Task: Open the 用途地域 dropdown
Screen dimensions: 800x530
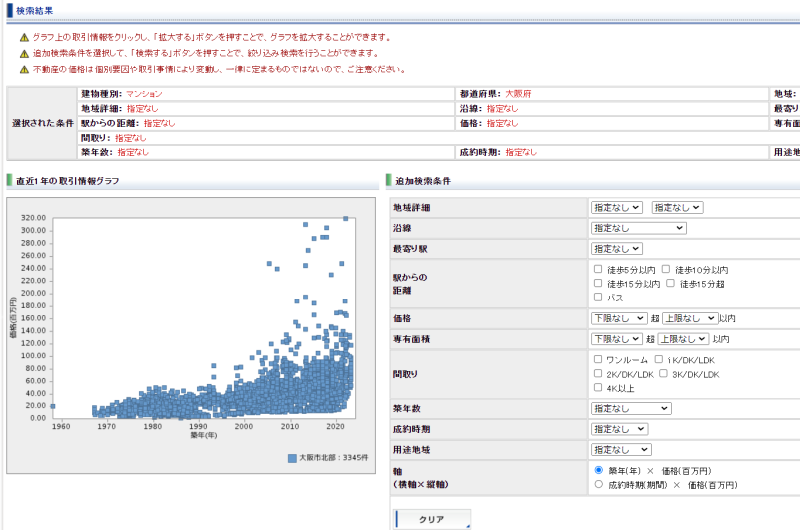Action: pos(620,450)
